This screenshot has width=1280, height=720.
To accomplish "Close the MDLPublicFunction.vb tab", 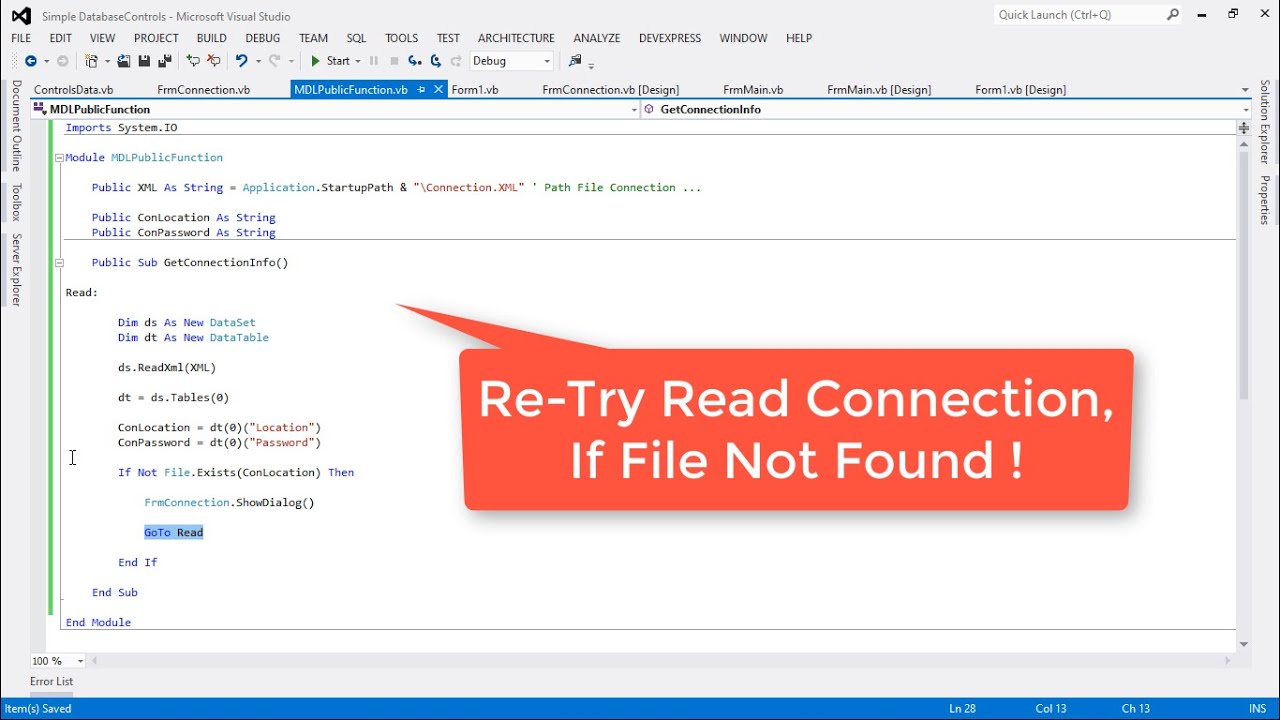I will [x=438, y=90].
